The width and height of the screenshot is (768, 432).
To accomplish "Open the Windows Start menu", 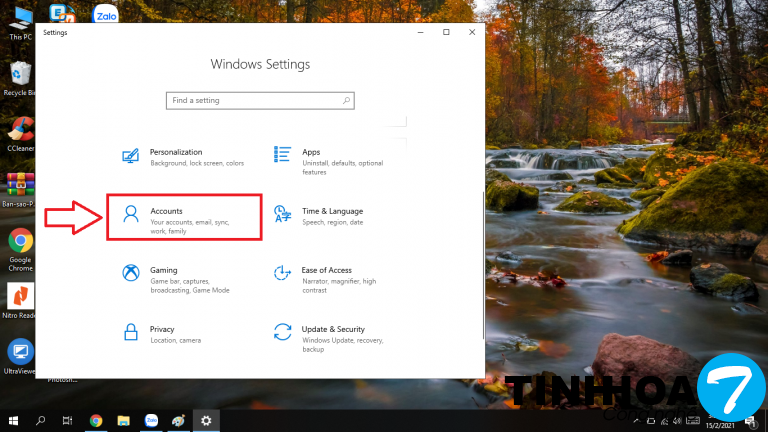I will 14,421.
